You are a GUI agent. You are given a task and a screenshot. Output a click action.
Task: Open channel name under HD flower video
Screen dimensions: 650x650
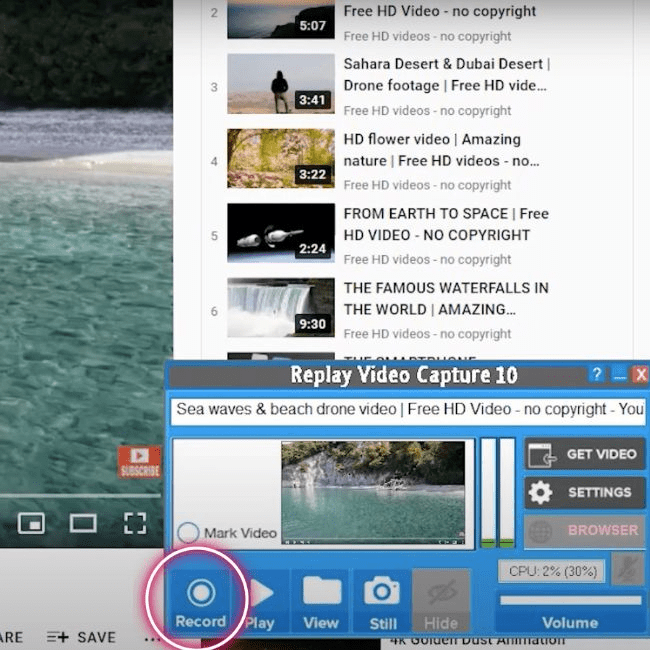(427, 185)
